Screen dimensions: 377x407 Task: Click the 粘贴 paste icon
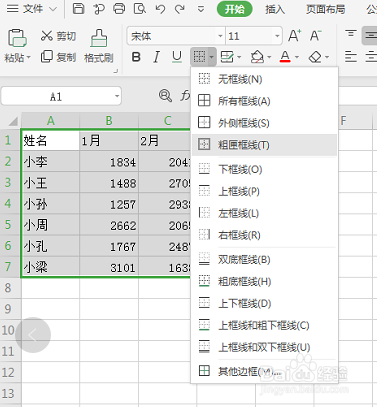click(17, 38)
